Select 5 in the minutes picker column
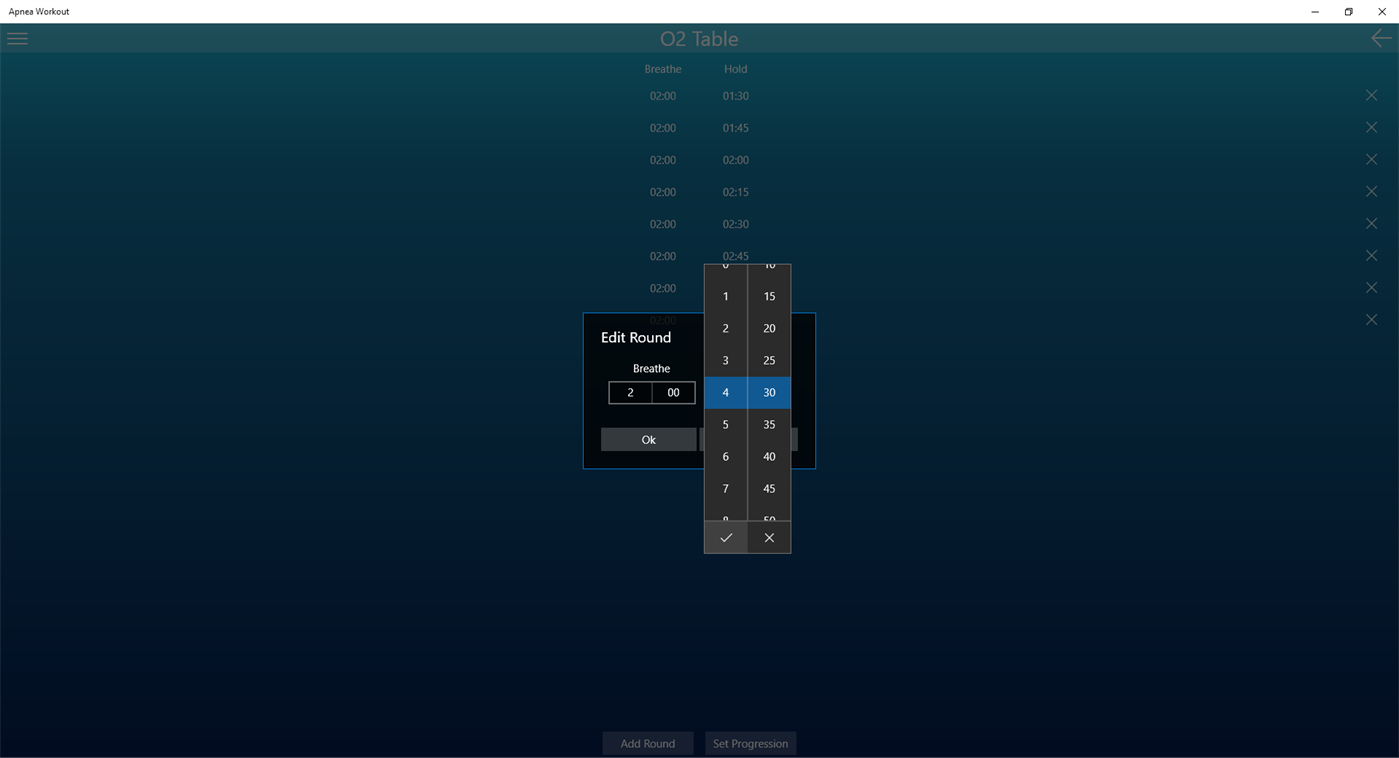The width and height of the screenshot is (1399, 758). (x=725, y=424)
